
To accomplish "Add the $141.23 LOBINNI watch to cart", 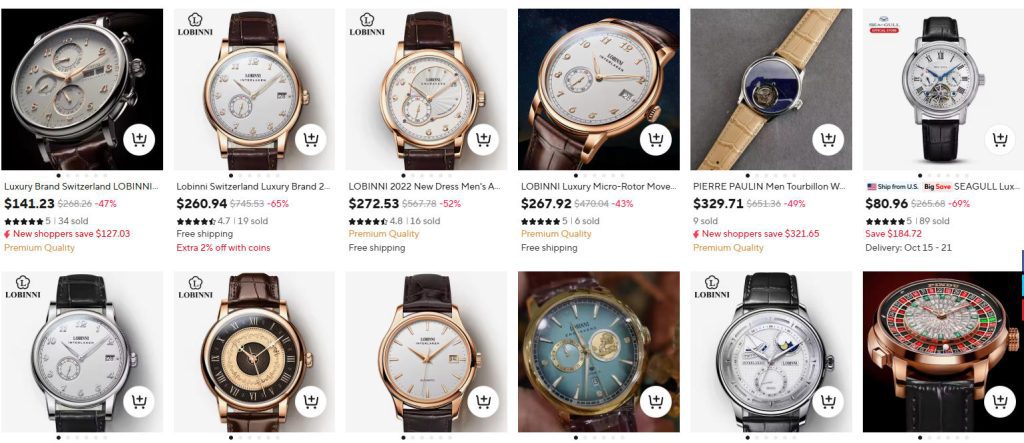I will coord(139,140).
